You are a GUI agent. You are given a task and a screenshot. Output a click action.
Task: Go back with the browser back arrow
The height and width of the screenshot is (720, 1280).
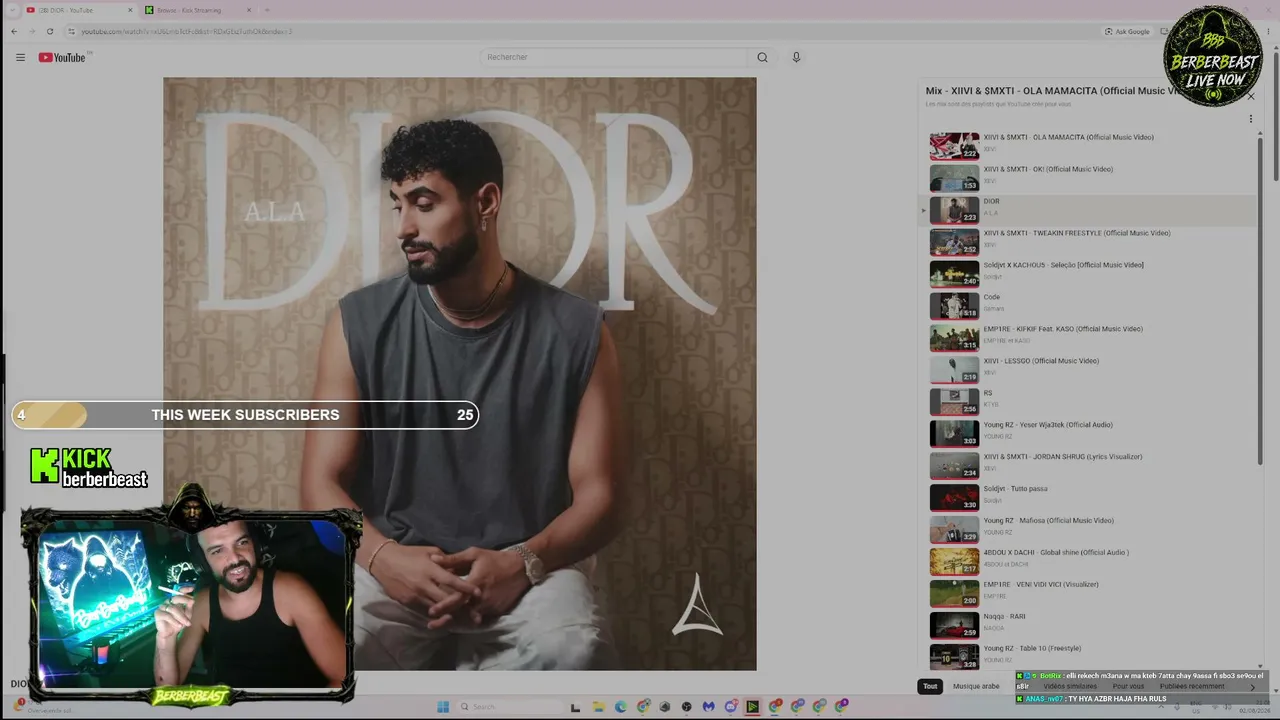[14, 31]
